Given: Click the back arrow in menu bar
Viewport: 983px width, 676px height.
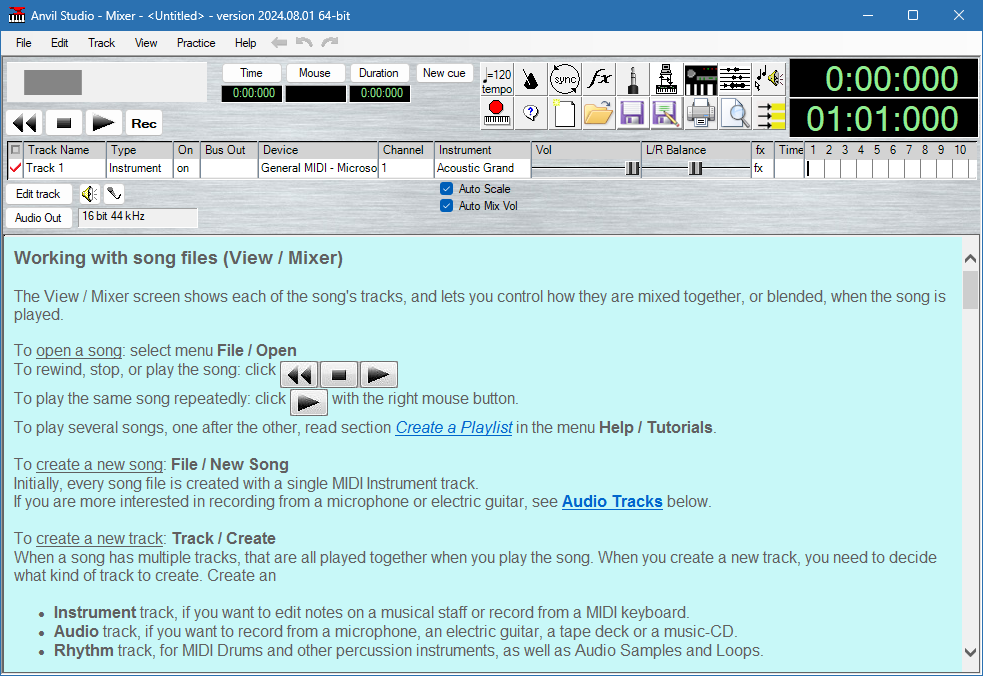Looking at the screenshot, I should [279, 43].
